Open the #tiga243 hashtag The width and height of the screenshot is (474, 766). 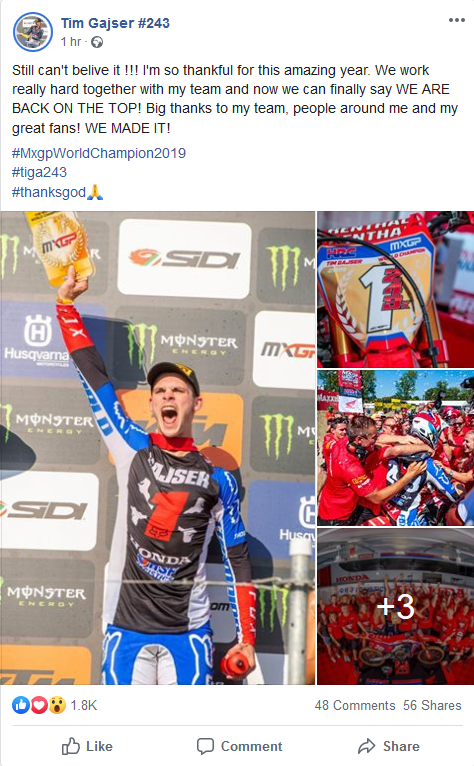click(39, 172)
